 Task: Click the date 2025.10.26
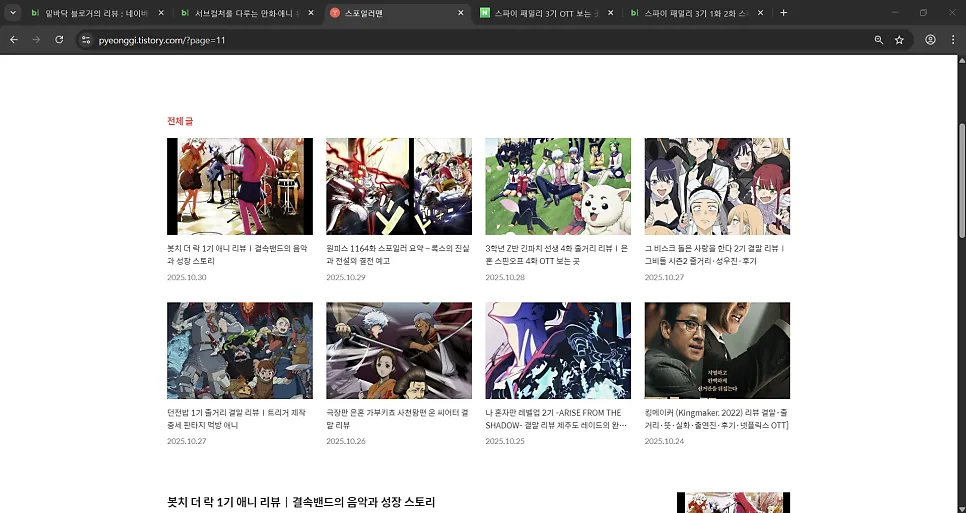click(x=346, y=441)
